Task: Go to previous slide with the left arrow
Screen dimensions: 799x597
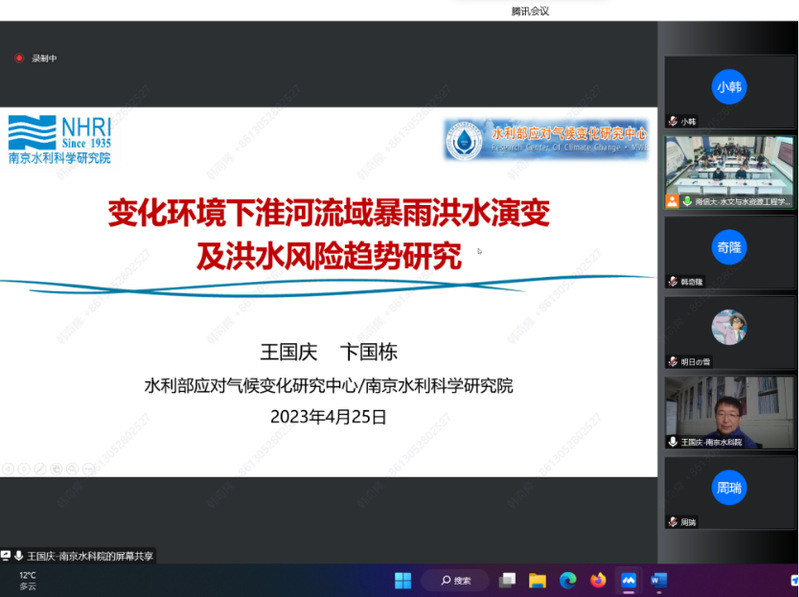Action: [x=8, y=468]
